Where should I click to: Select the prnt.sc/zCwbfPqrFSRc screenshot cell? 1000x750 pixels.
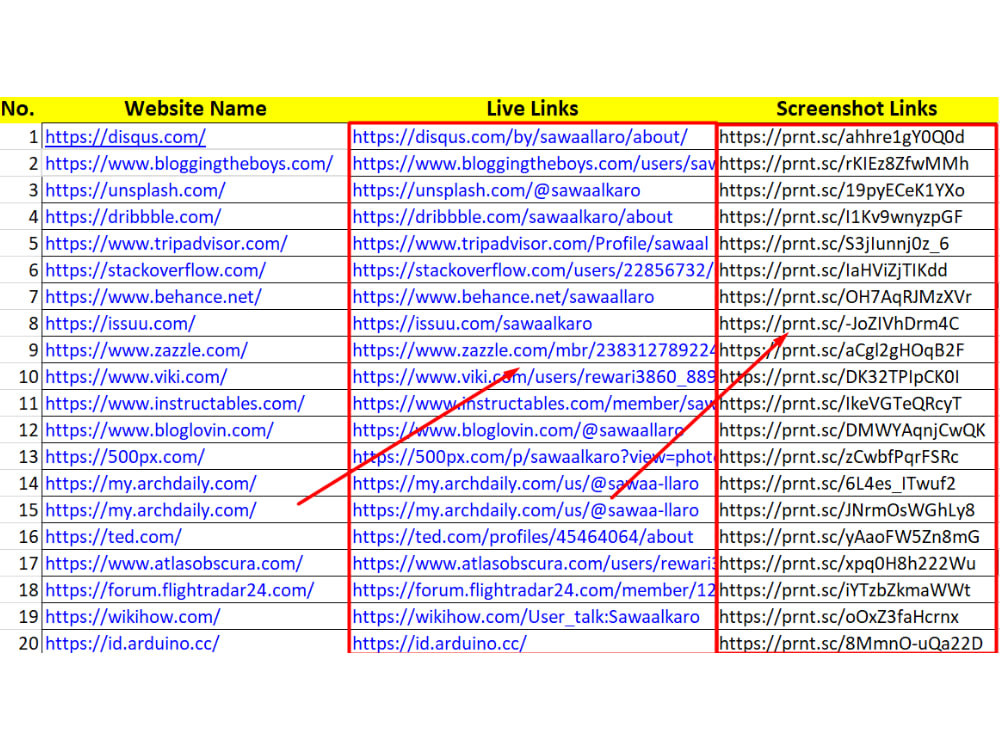tap(857, 457)
